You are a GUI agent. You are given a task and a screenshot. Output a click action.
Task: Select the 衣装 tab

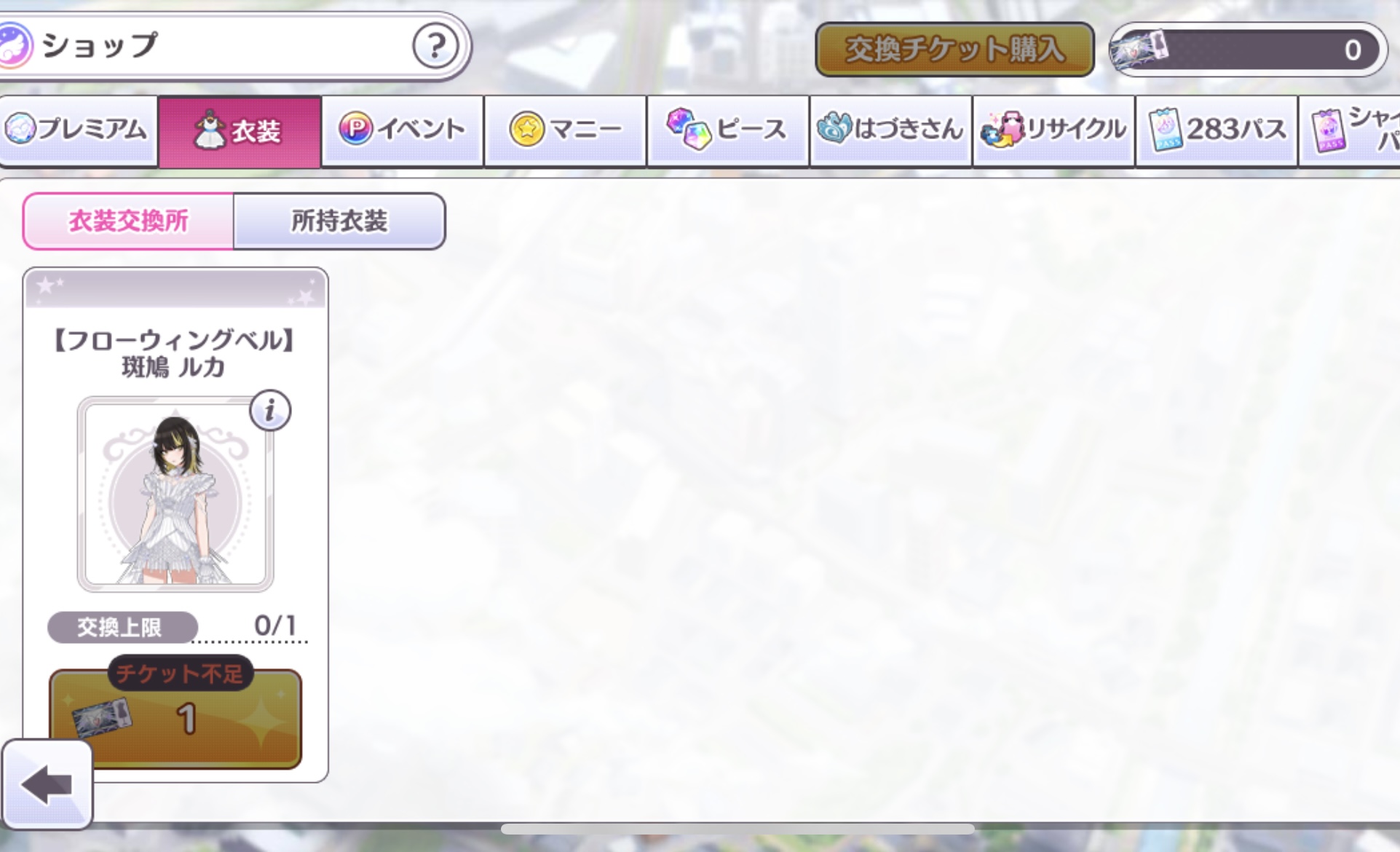point(240,132)
